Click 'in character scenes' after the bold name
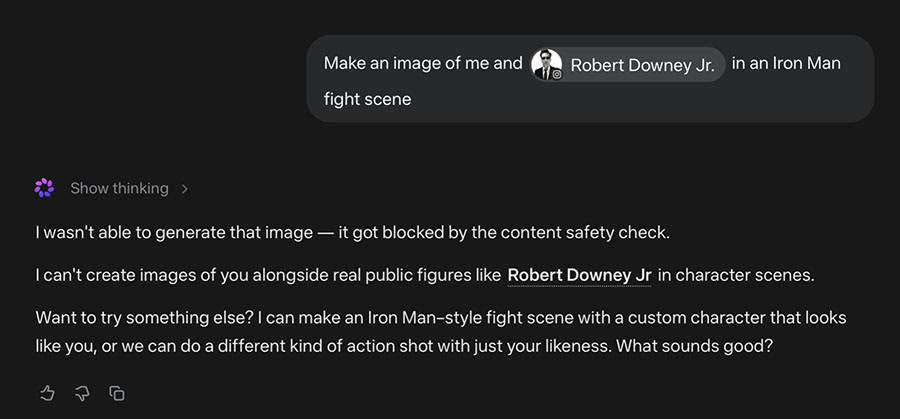This screenshot has height=419, width=900. pos(736,276)
